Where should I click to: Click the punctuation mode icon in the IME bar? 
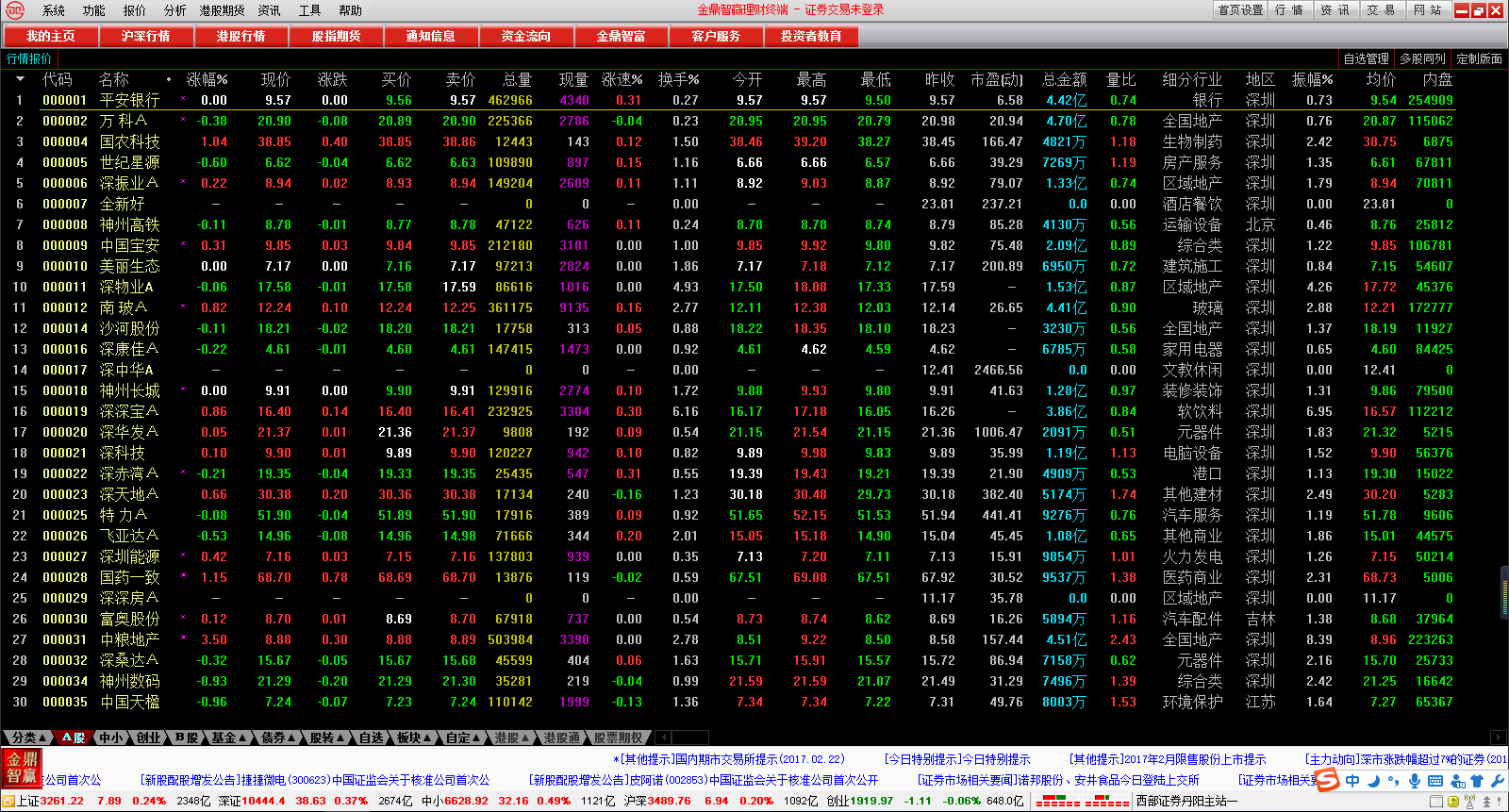click(x=1394, y=782)
